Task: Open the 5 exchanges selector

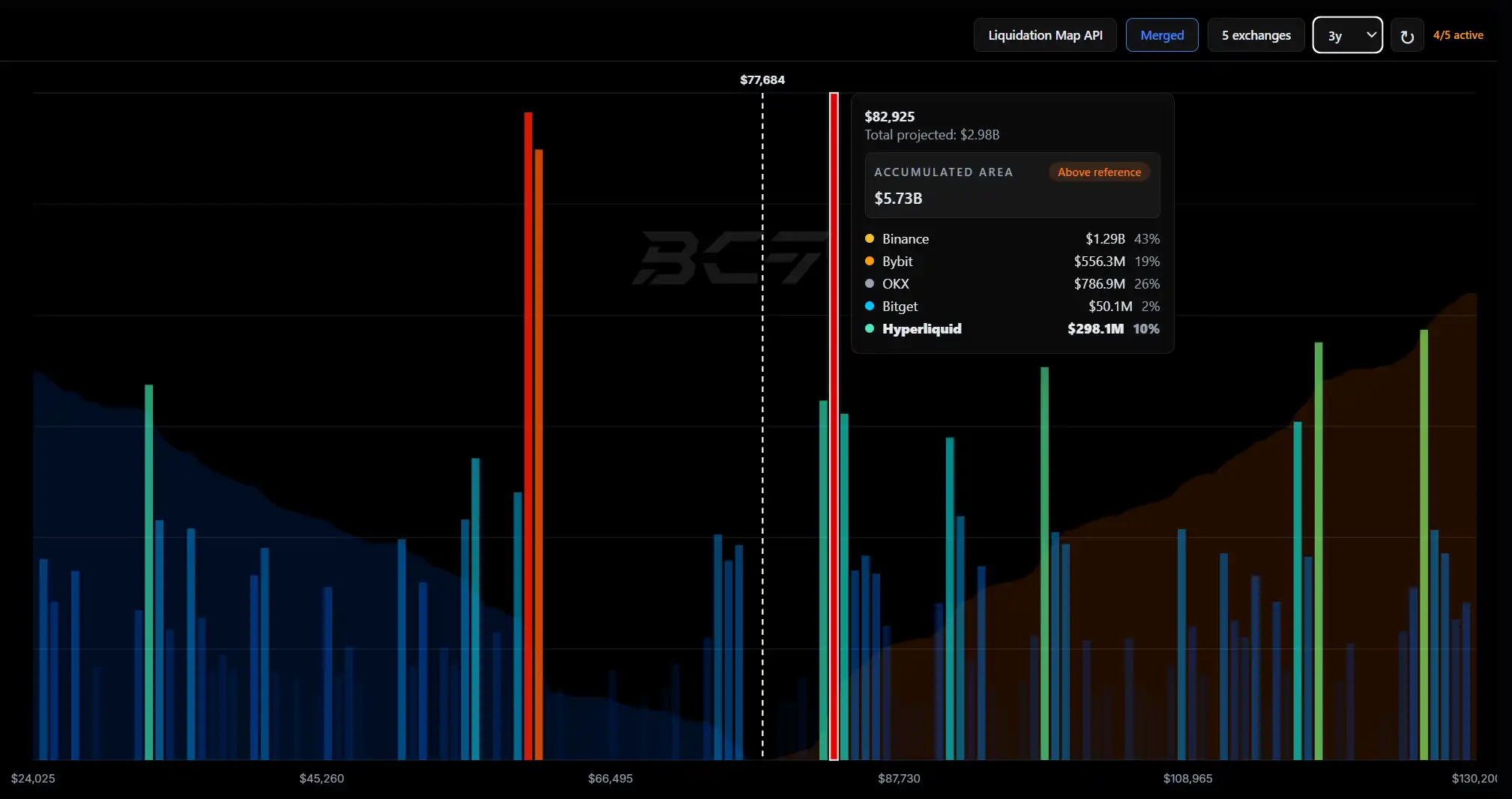Action: tap(1256, 35)
